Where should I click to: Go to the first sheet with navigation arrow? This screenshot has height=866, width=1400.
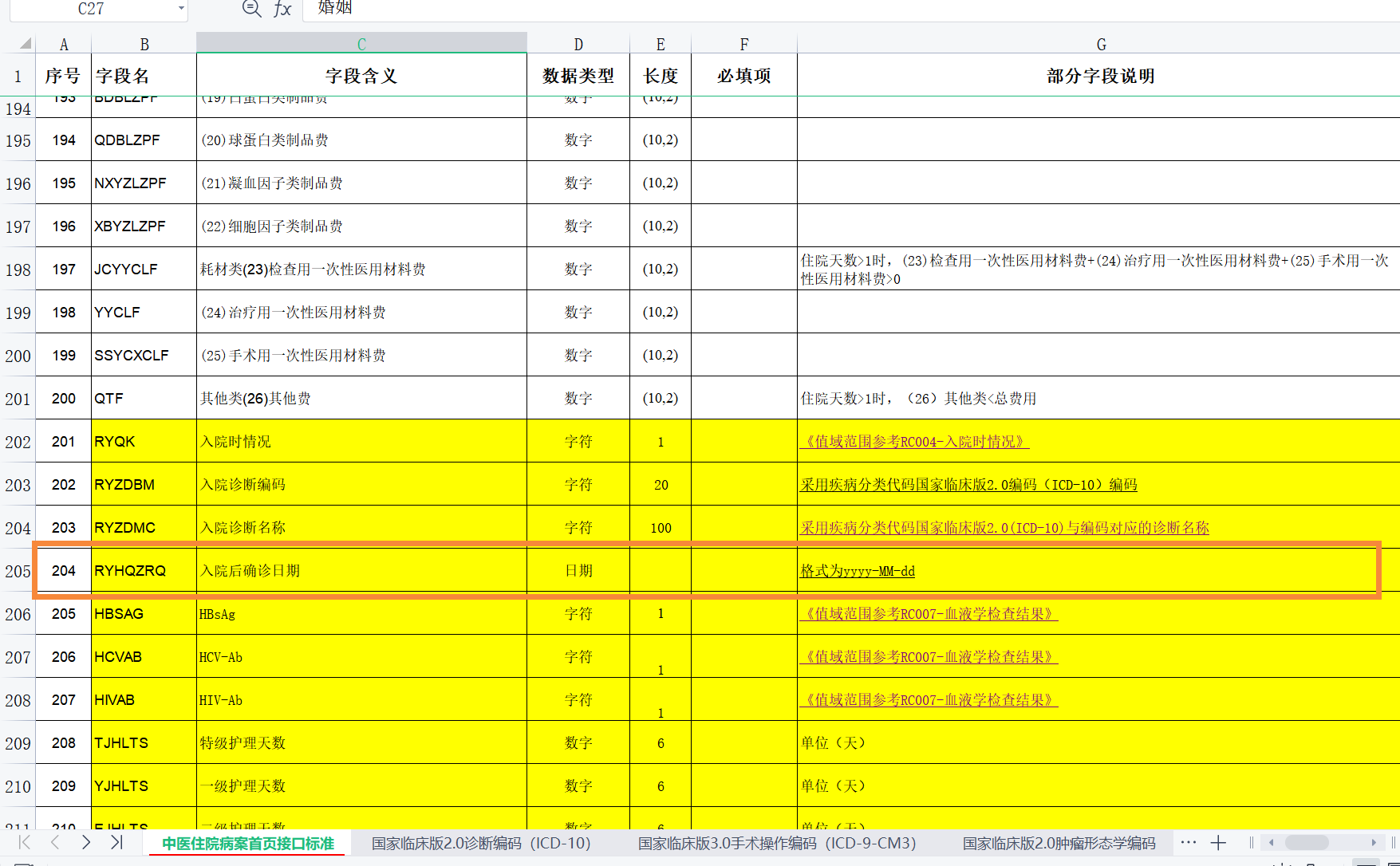[25, 842]
